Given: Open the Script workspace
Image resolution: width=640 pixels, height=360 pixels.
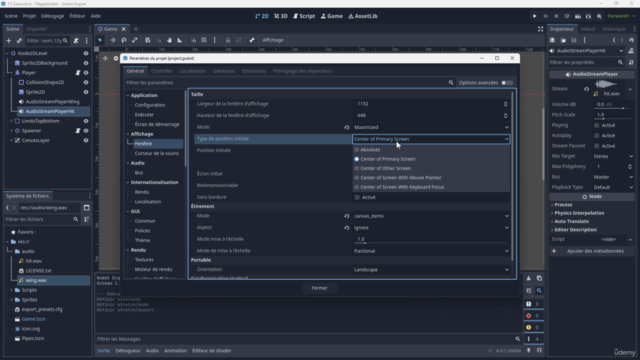Looking at the screenshot, I should click(304, 16).
